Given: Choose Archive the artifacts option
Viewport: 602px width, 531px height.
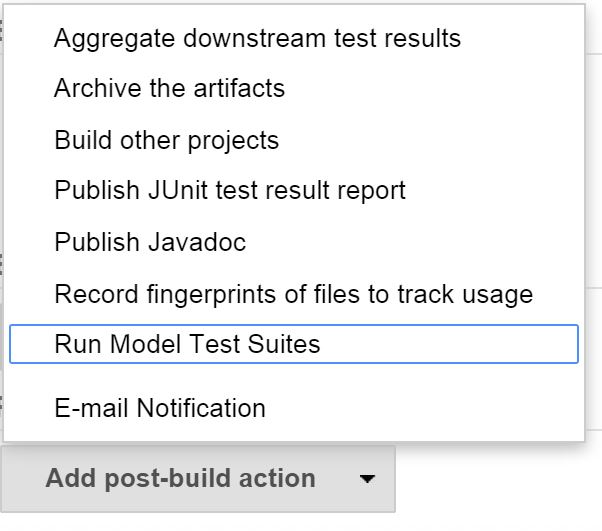Looking at the screenshot, I should (x=169, y=88).
